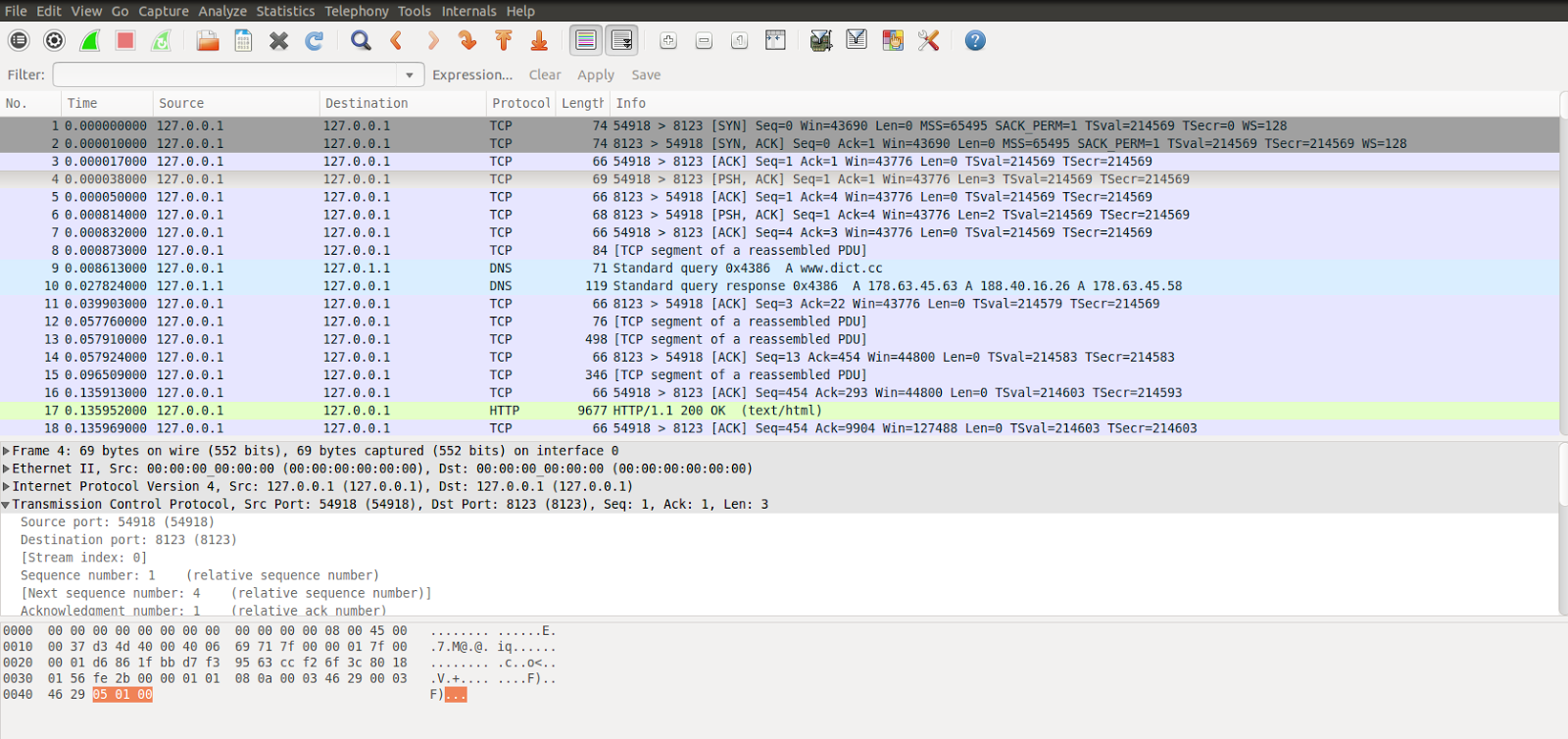Image resolution: width=1568 pixels, height=739 pixels.
Task: Open the Statistics menu
Action: pos(285,11)
